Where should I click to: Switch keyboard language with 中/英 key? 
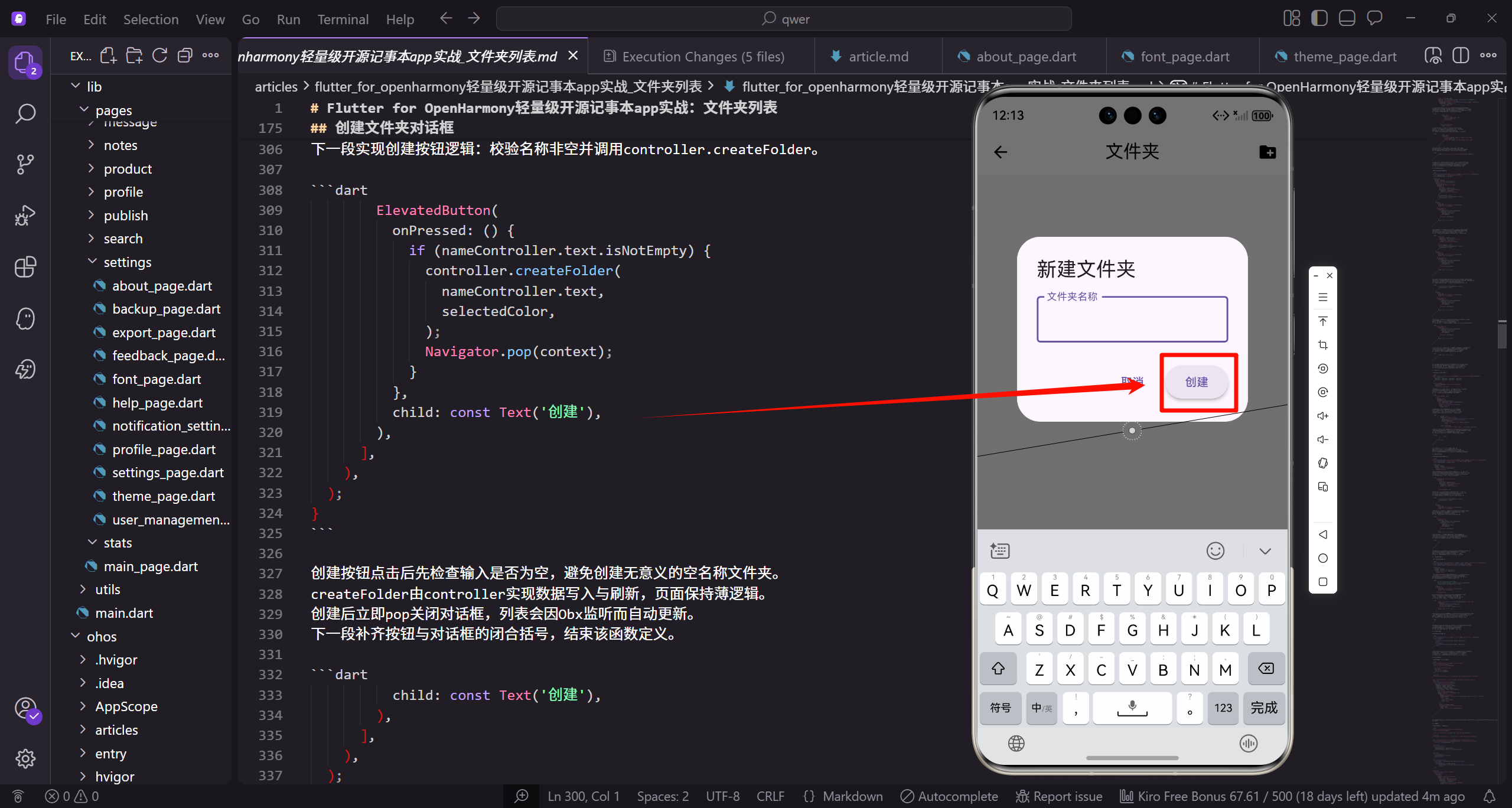coord(1041,708)
